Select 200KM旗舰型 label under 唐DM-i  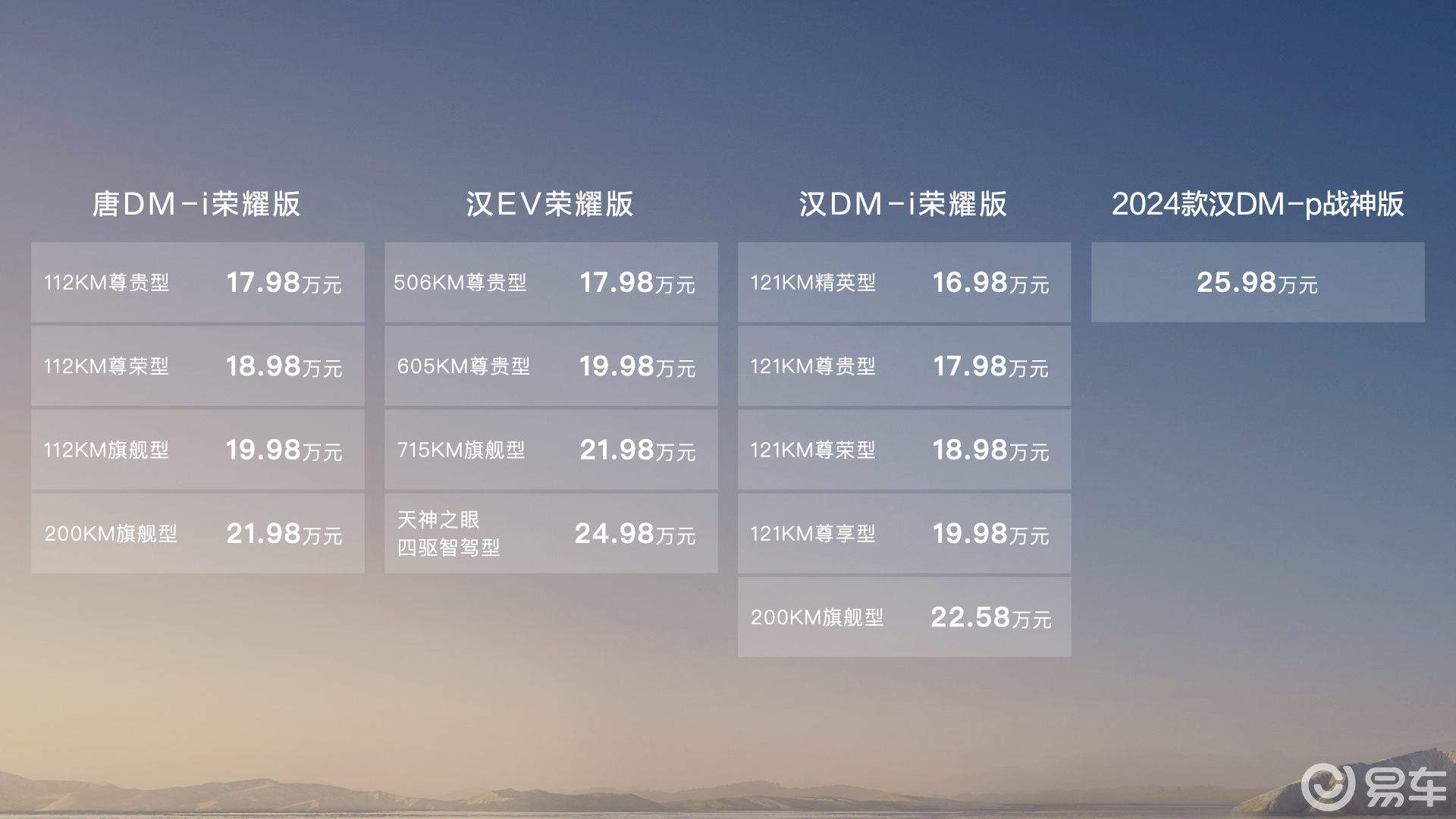tap(111, 533)
